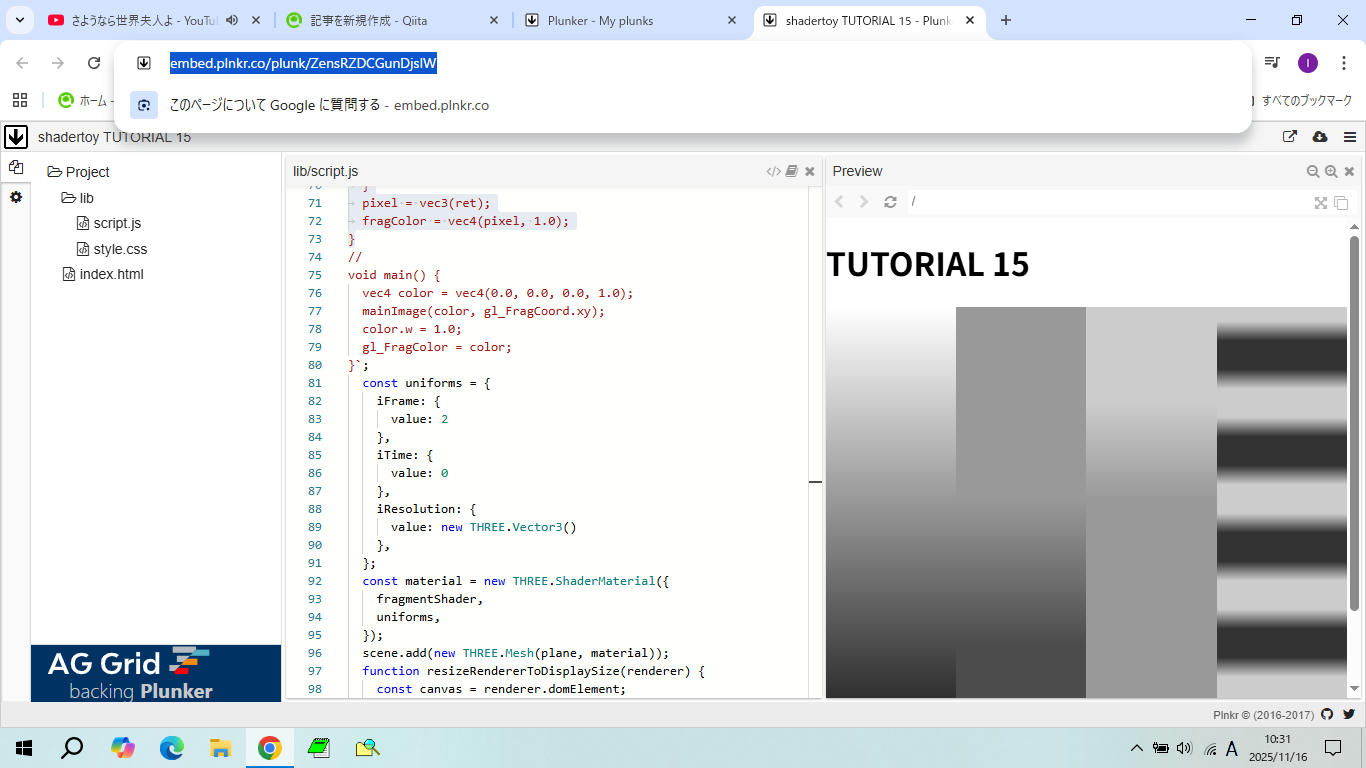This screenshot has height=768, width=1366.
Task: Zoom out the Preview pane
Action: (1313, 171)
